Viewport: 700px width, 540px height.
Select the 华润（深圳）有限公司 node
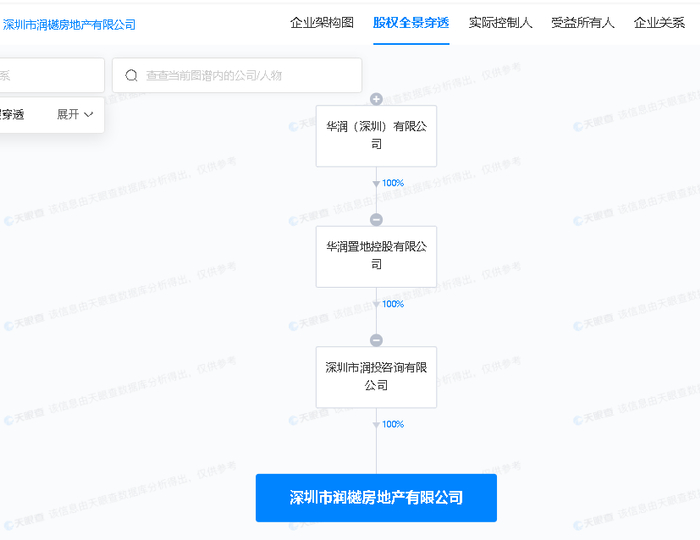pos(376,136)
